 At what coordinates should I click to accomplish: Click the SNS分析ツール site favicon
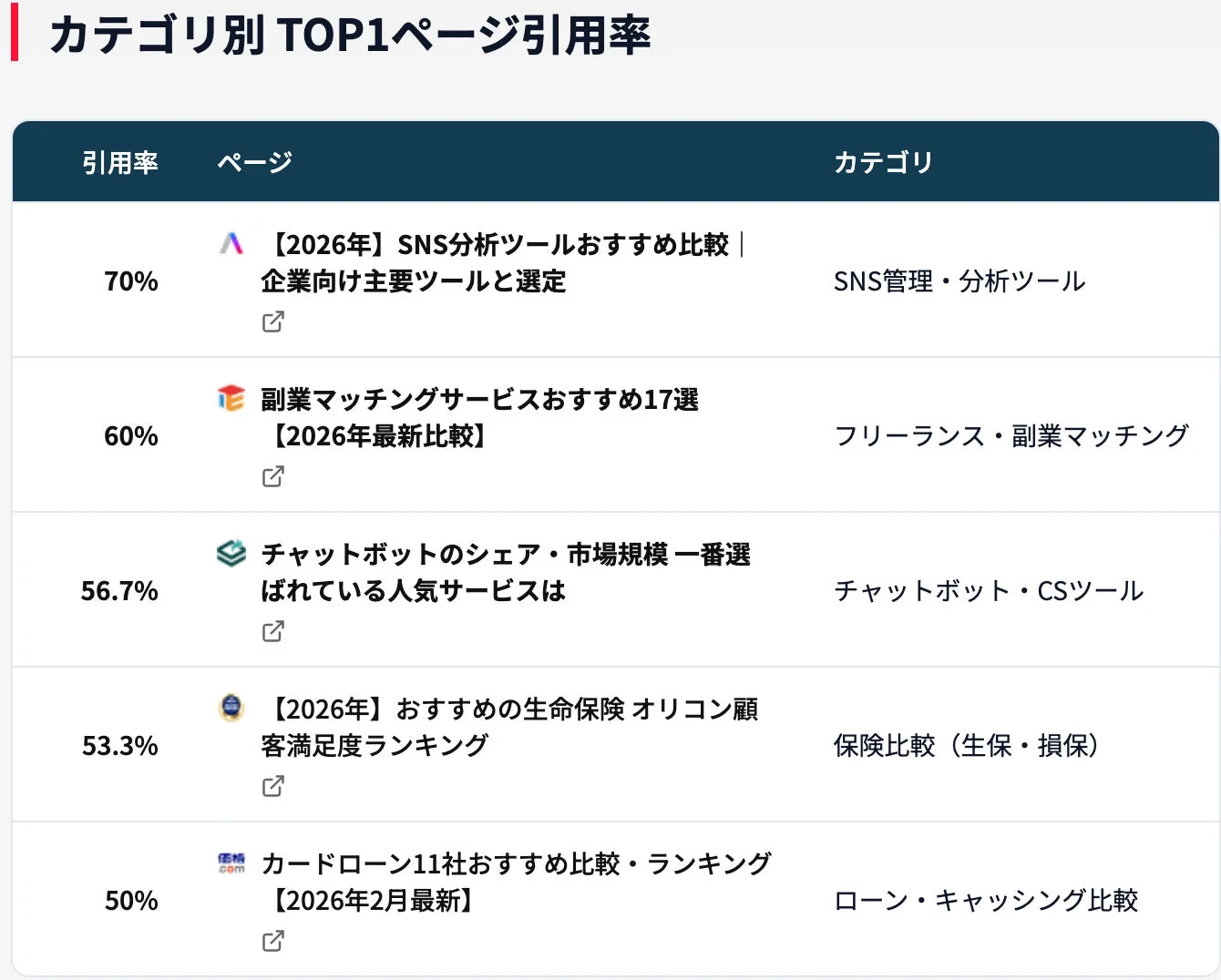tap(231, 242)
